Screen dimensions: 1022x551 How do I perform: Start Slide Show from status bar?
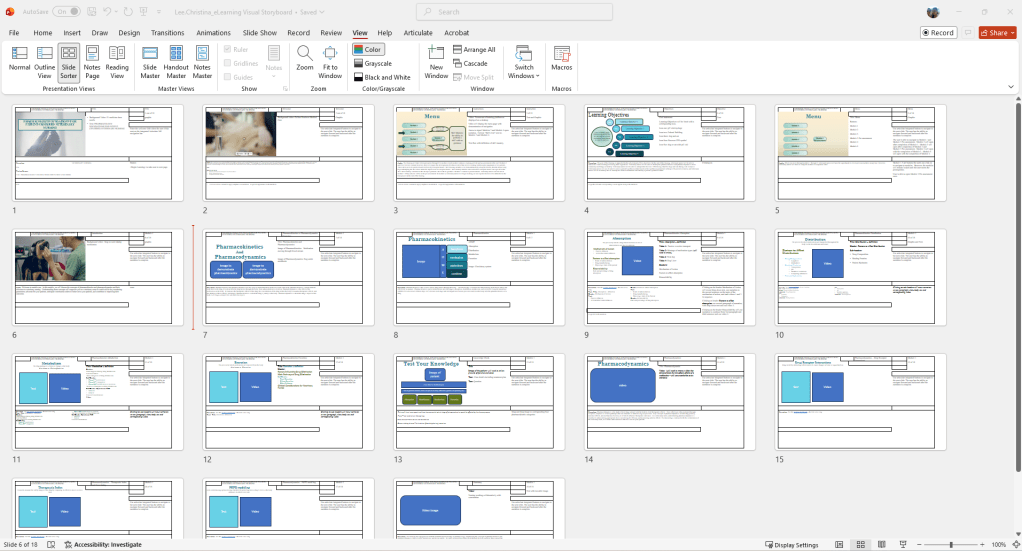pyautogui.click(x=903, y=544)
